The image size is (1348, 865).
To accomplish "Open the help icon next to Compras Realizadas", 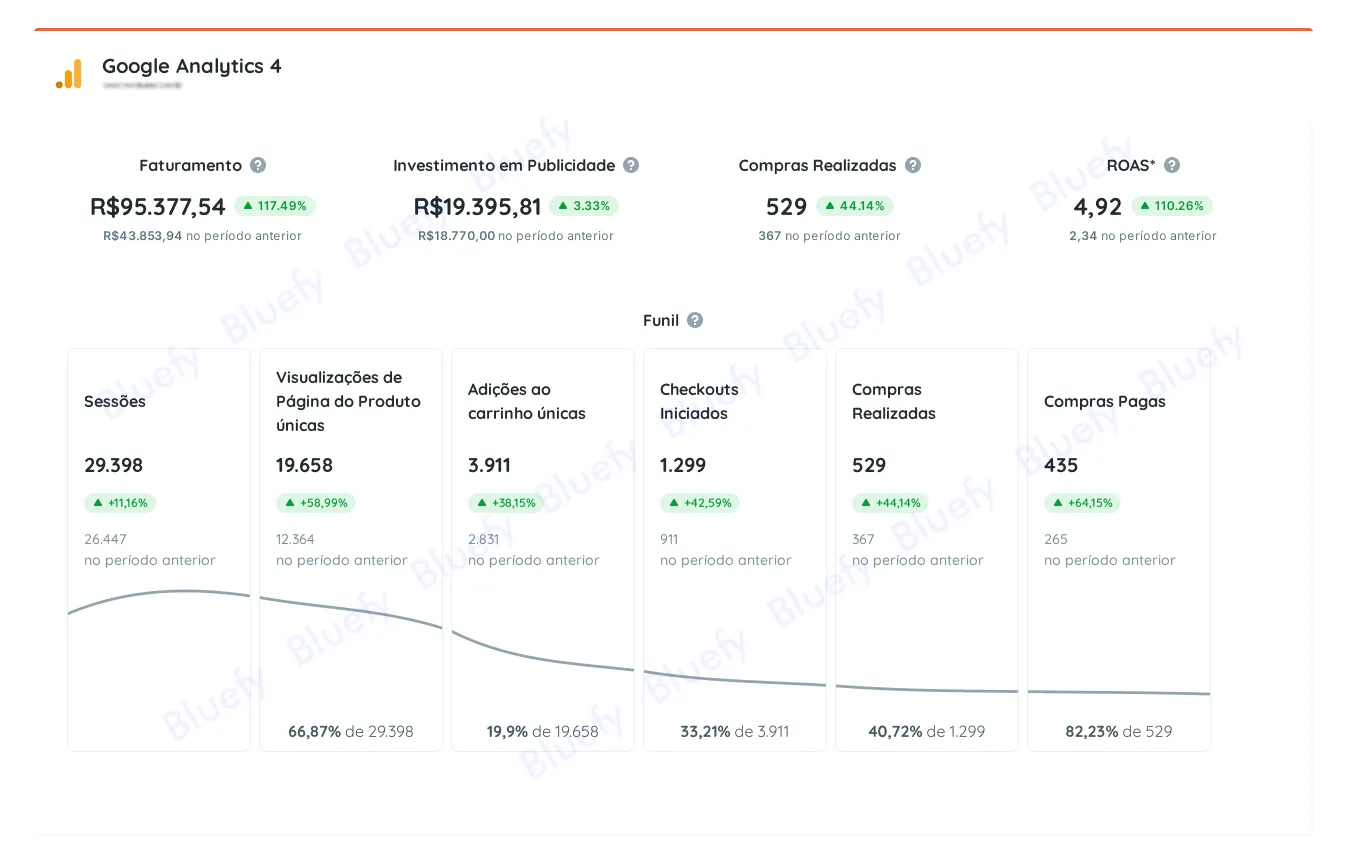I will point(913,165).
